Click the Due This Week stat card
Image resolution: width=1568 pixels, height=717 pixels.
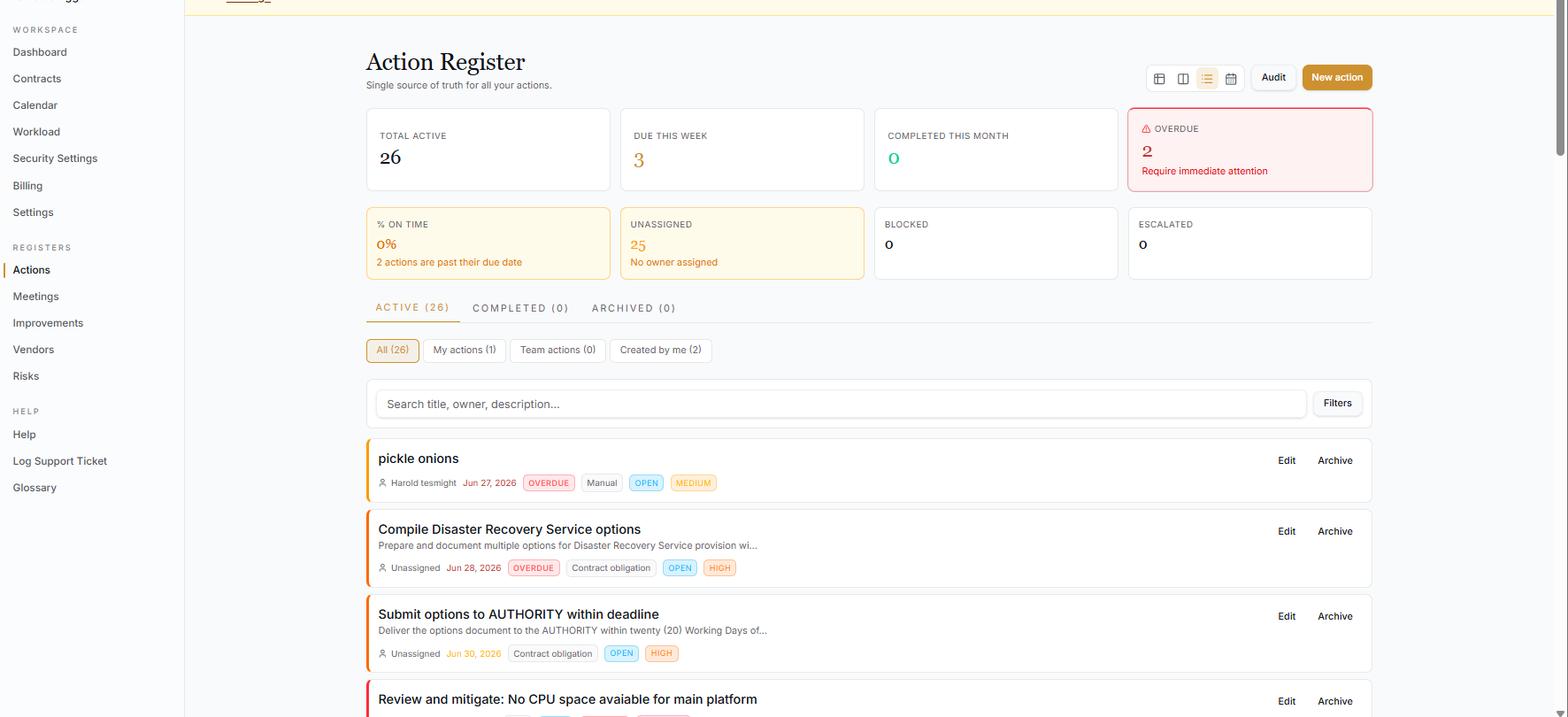pos(742,150)
